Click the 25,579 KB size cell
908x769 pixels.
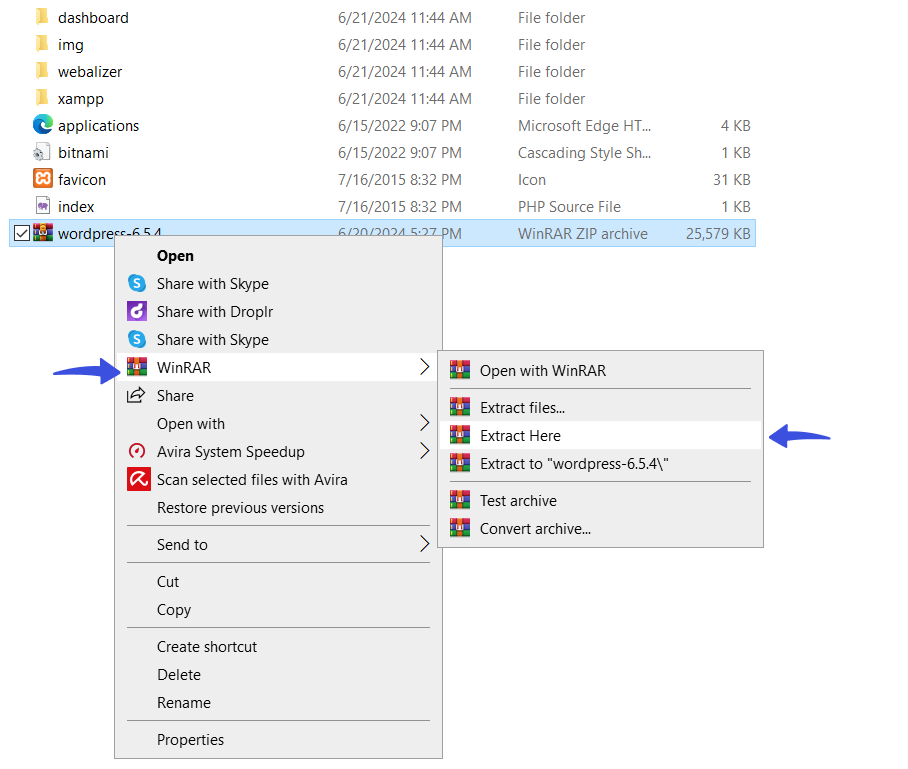click(x=718, y=233)
